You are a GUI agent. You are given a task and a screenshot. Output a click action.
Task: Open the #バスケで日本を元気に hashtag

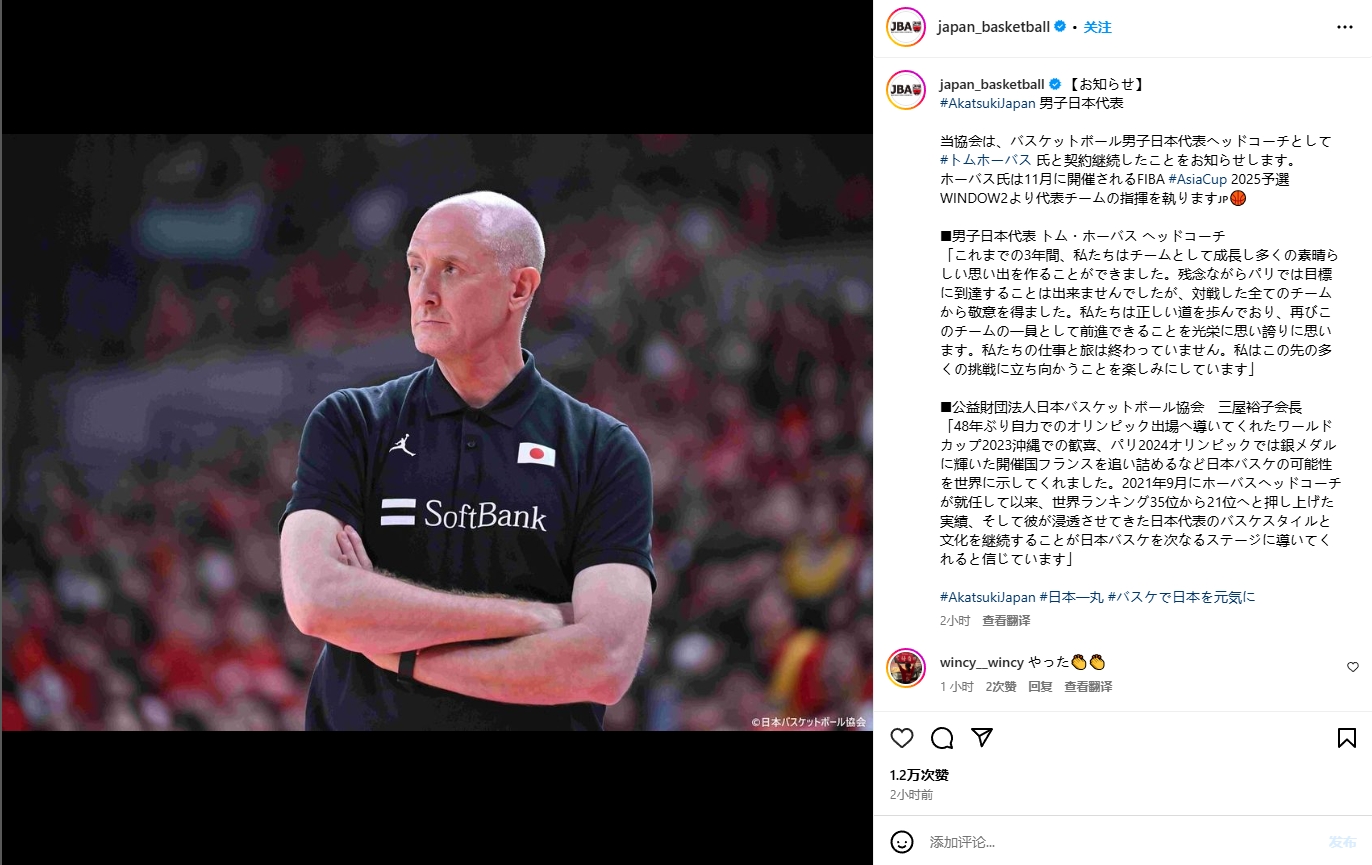tap(1181, 597)
